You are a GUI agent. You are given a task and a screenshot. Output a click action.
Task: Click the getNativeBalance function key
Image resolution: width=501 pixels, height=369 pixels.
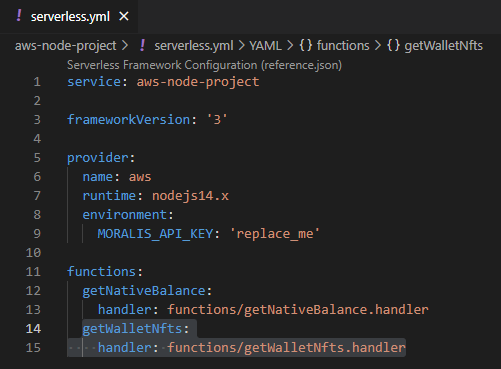click(x=144, y=291)
